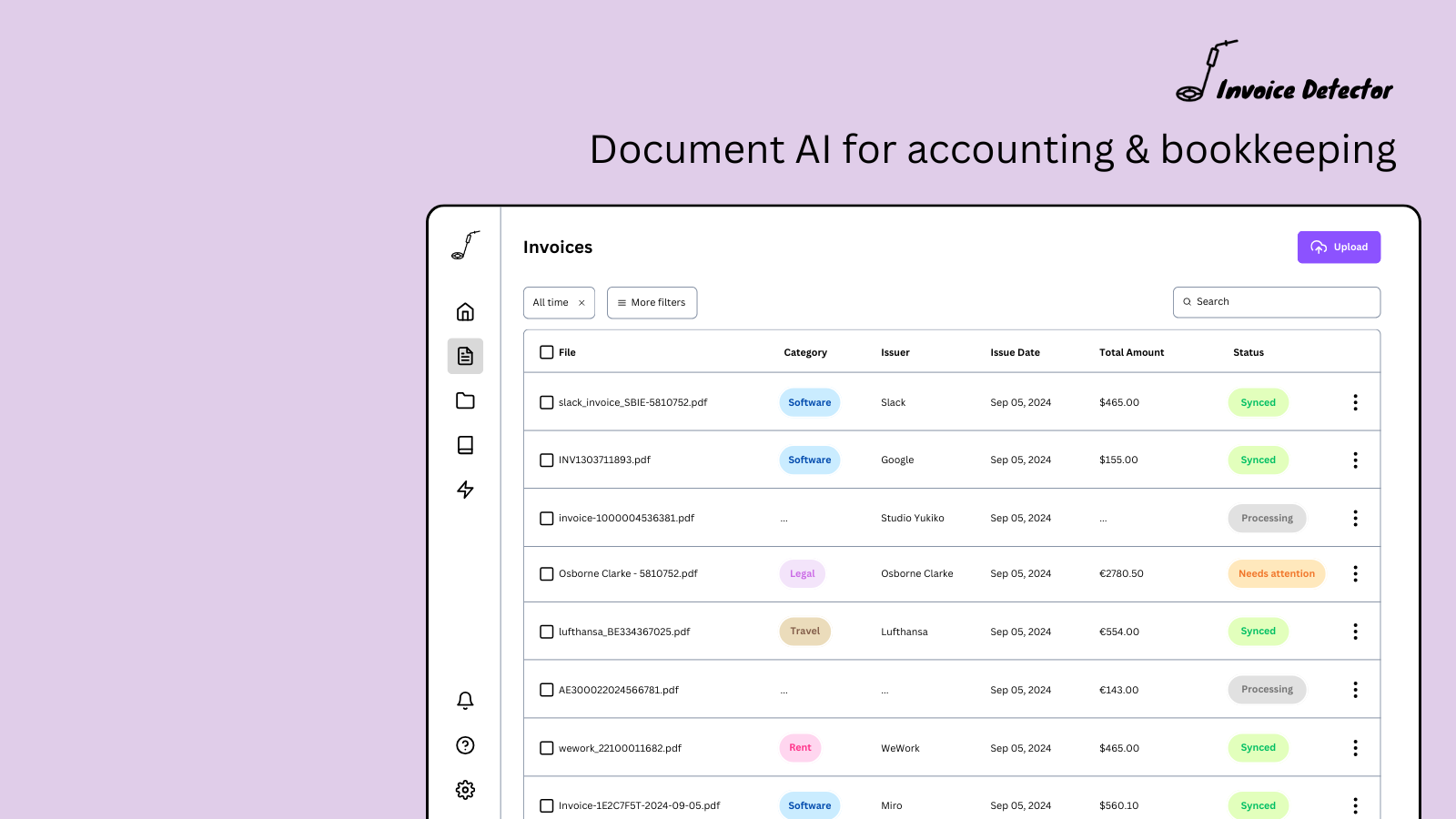This screenshot has width=1456, height=819.
Task: Select the Invoices document icon in sidebar
Action: point(465,356)
